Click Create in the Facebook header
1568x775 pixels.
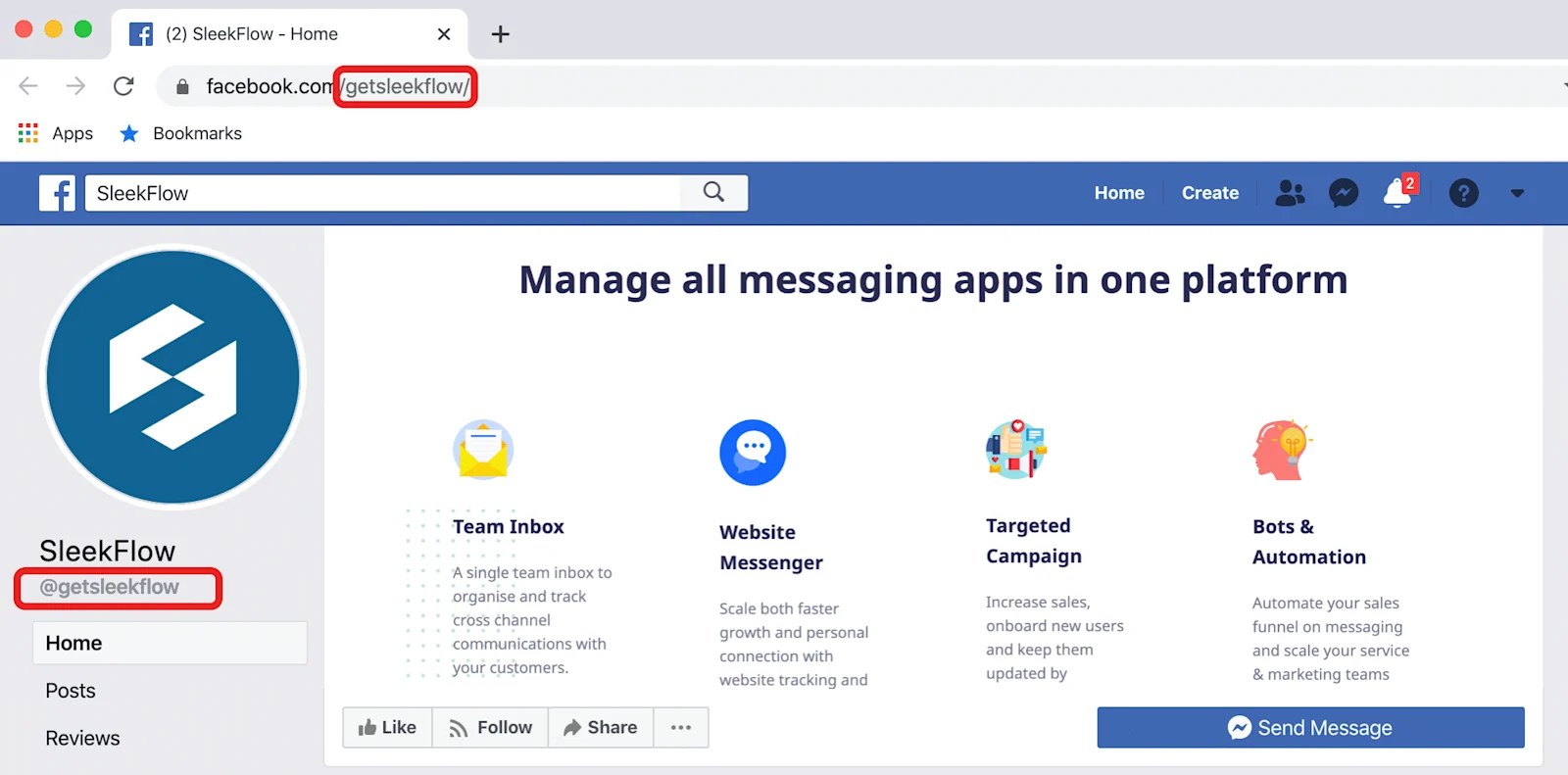1210,193
